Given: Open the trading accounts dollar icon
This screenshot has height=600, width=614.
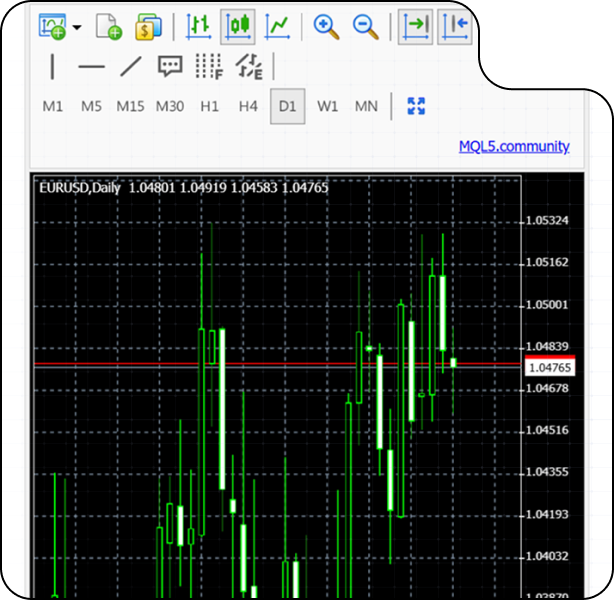Looking at the screenshot, I should coord(148,26).
